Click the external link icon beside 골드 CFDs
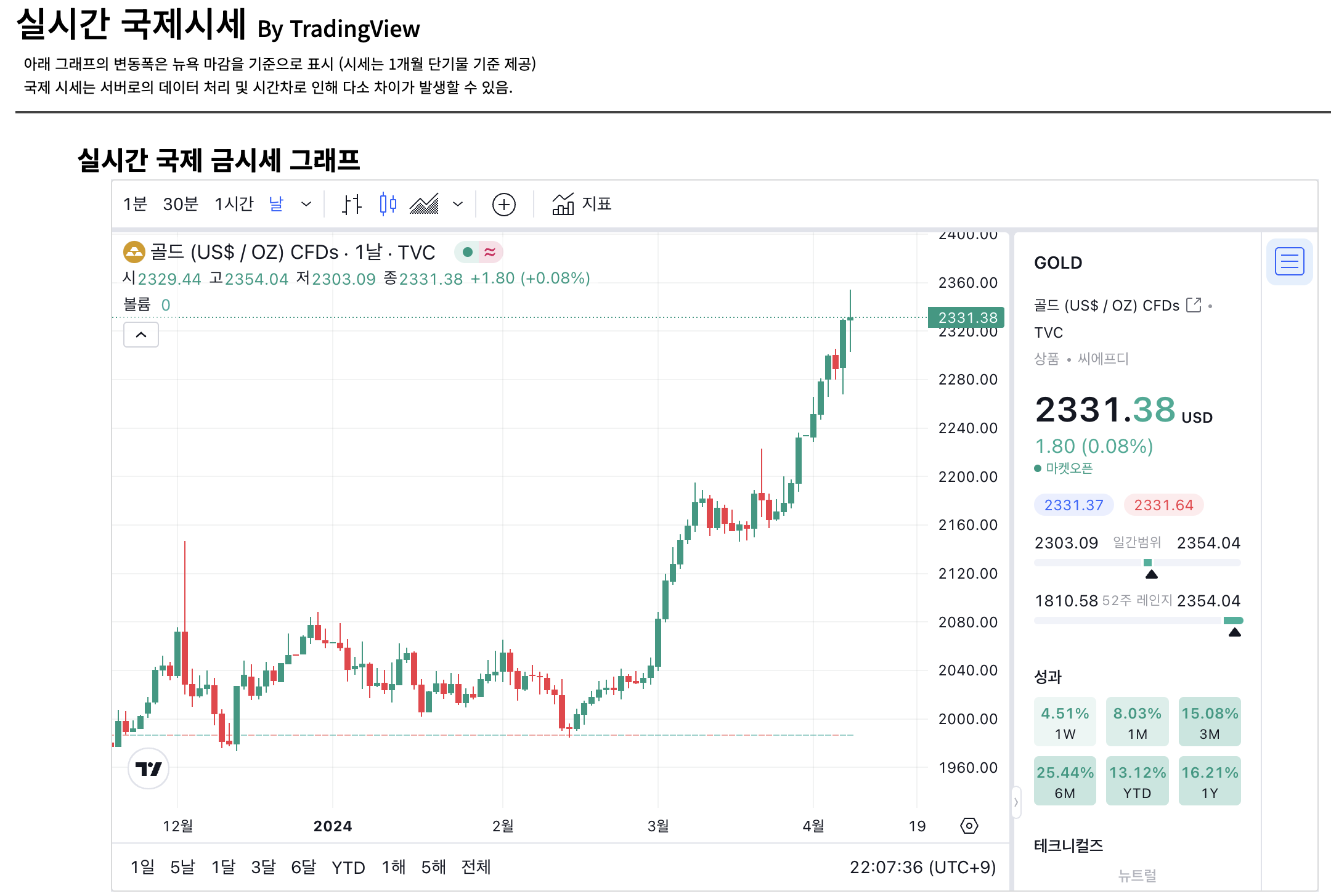Screen dimensions: 1331x896 tap(1195, 304)
